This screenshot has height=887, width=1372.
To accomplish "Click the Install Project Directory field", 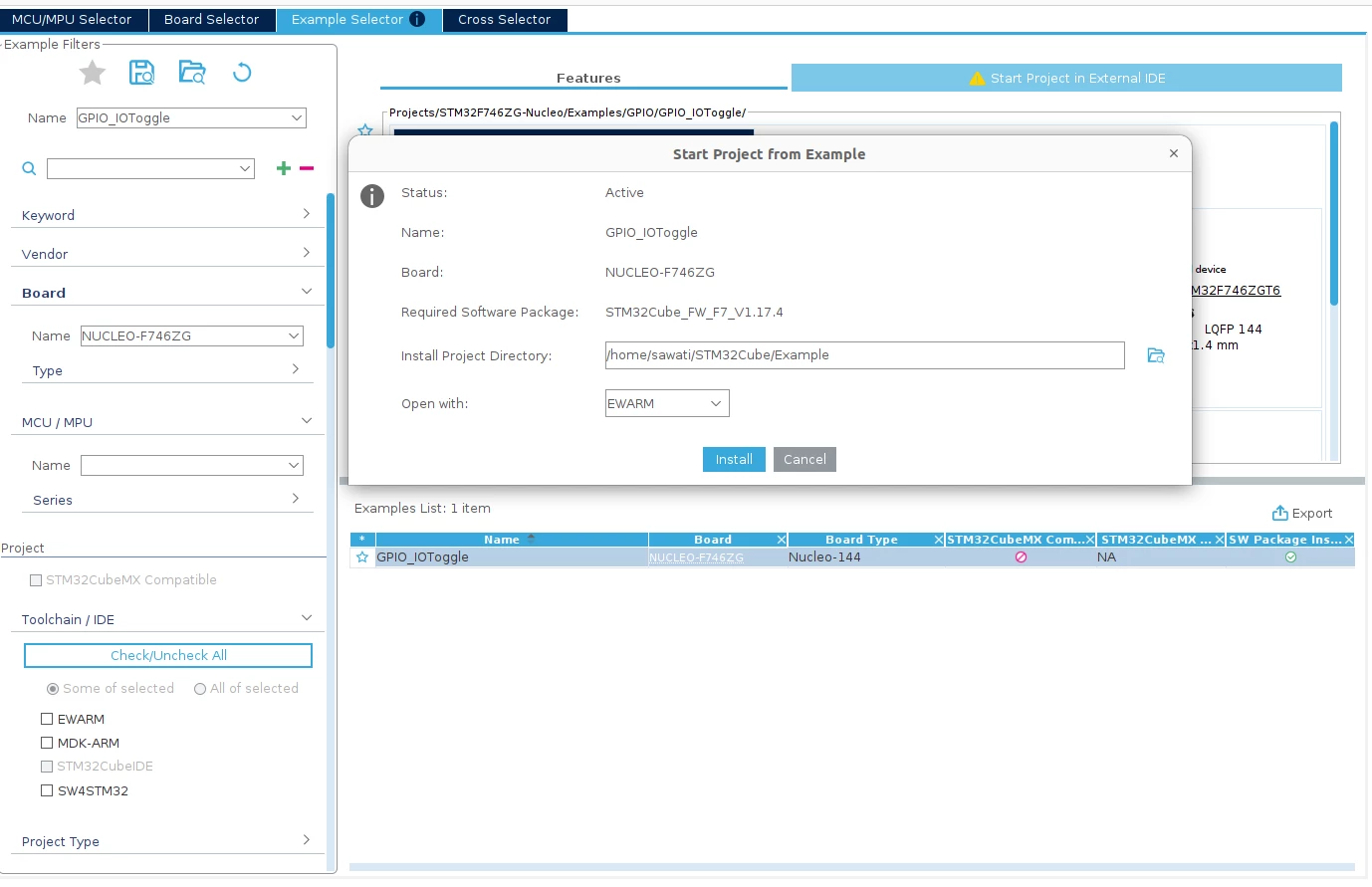I will point(865,355).
